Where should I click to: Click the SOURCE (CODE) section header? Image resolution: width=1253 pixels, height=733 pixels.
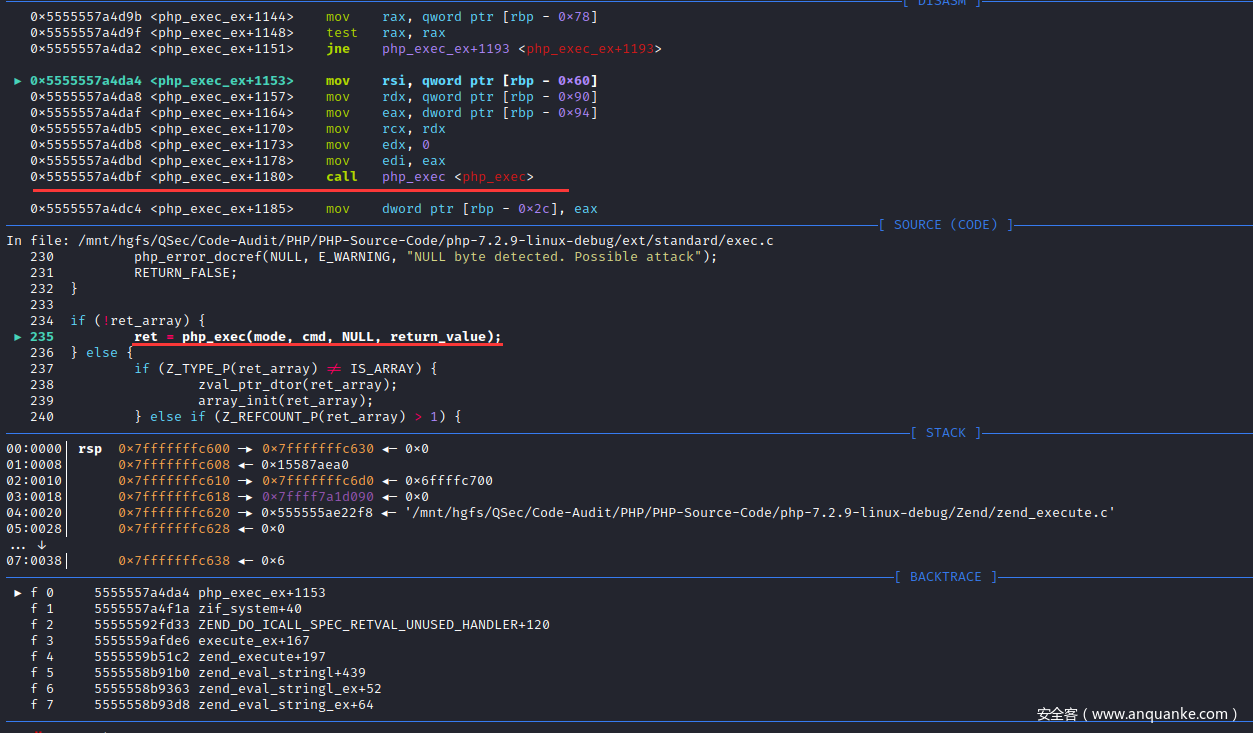945,225
